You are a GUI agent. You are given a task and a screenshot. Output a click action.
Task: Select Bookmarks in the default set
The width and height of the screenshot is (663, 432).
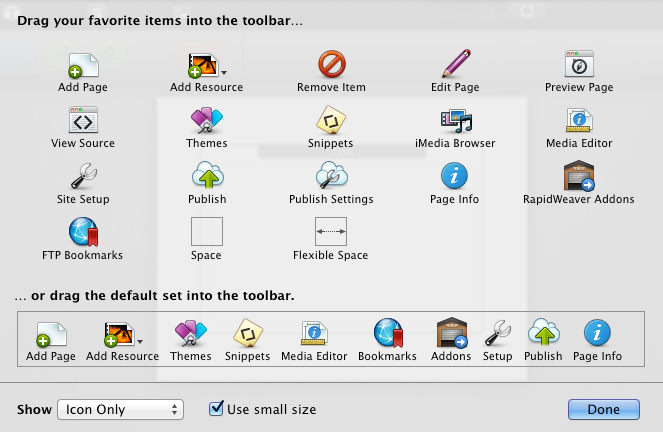387,341
